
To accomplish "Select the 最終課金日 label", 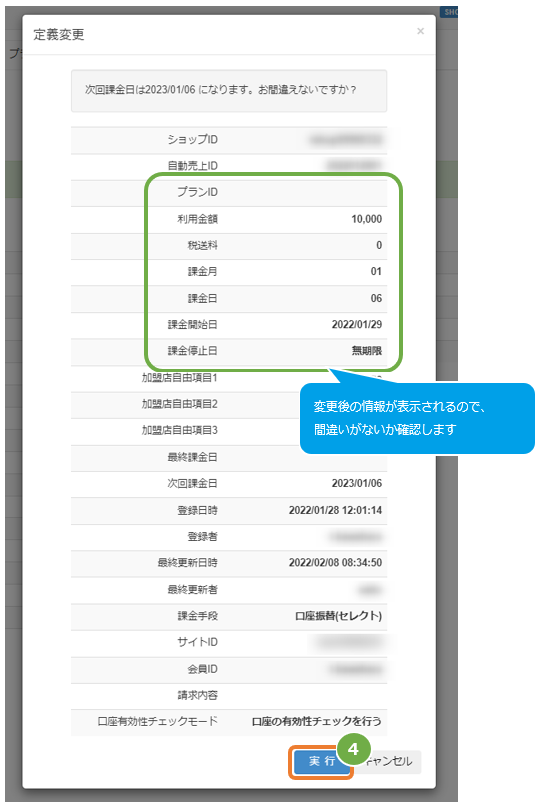I will [192, 457].
